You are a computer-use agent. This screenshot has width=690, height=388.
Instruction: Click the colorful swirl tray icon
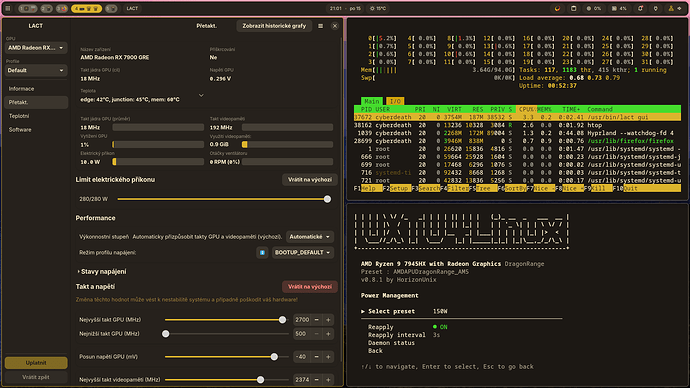(x=558, y=8)
